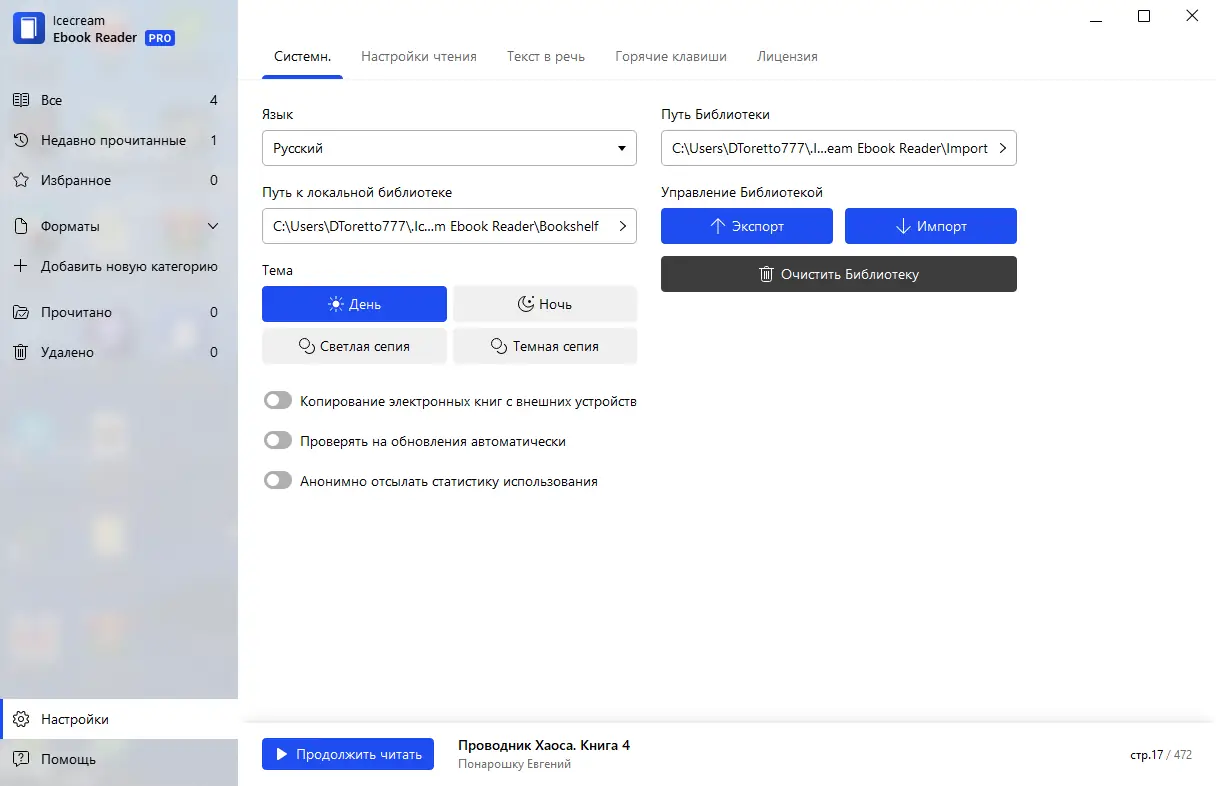The height and width of the screenshot is (786, 1216).
Task: Click the page indicator стр.17 / 472
Action: click(1161, 755)
